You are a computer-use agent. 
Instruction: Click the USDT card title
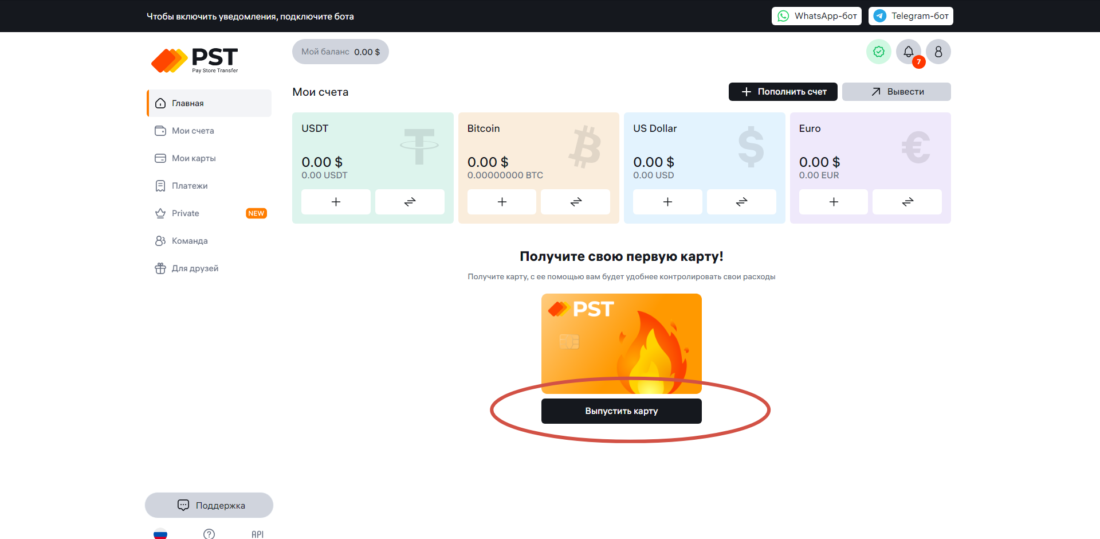point(315,128)
